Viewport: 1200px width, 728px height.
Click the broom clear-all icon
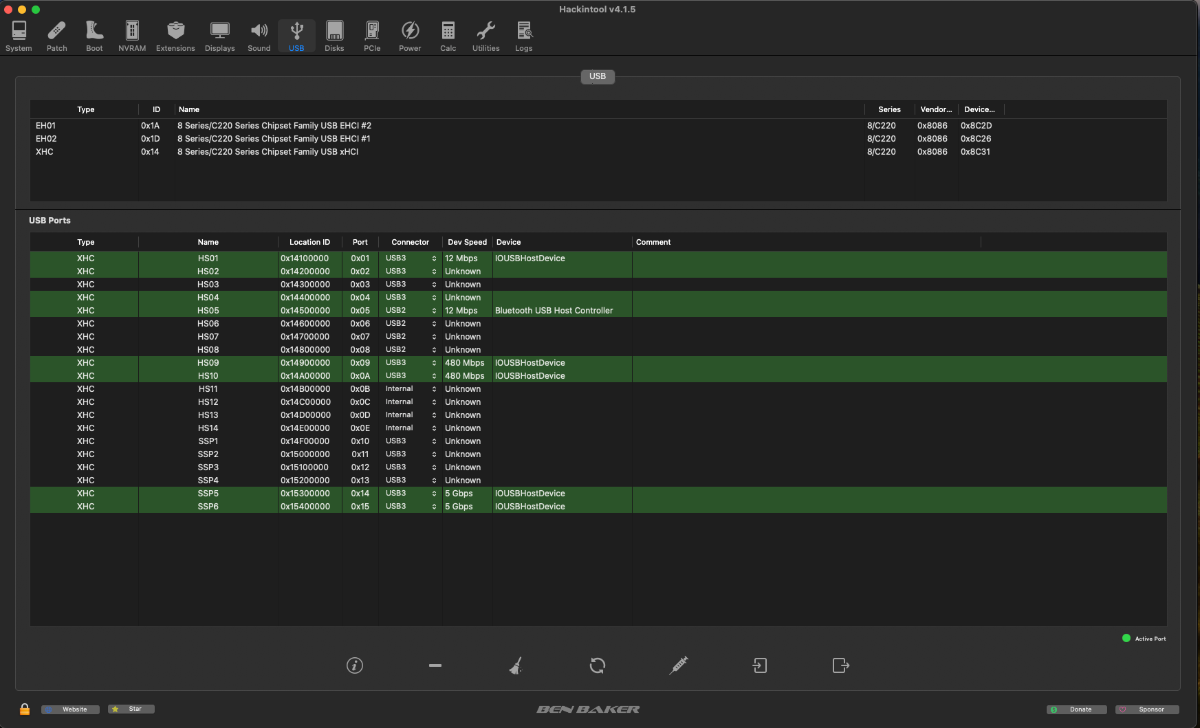[514, 665]
